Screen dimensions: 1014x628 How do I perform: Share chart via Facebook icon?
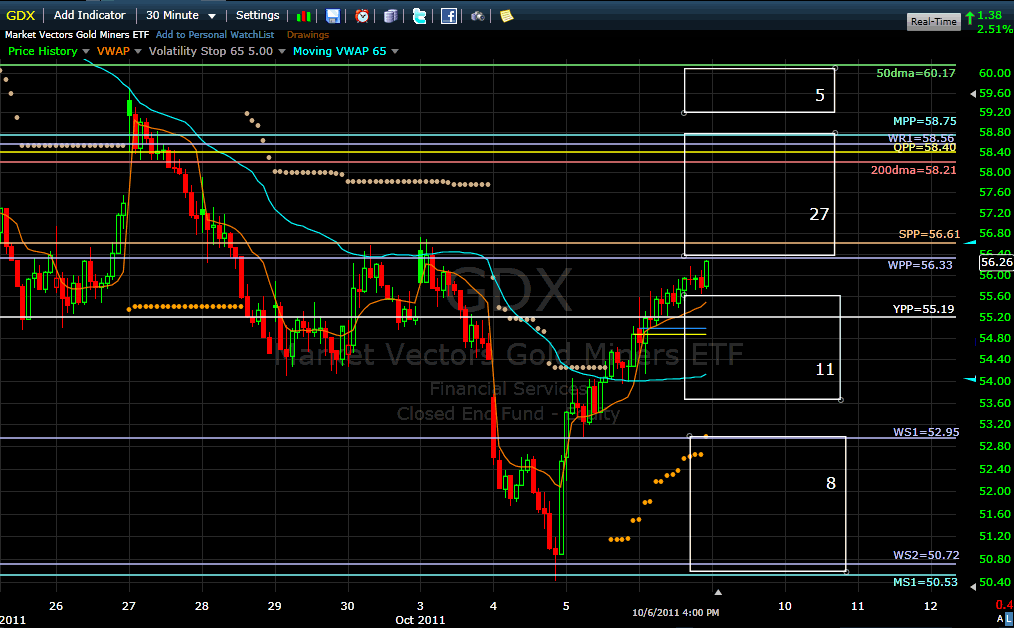coord(449,16)
